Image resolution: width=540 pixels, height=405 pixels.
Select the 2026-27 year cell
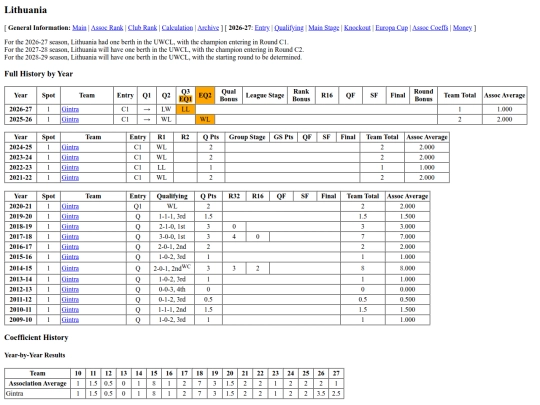21,109
